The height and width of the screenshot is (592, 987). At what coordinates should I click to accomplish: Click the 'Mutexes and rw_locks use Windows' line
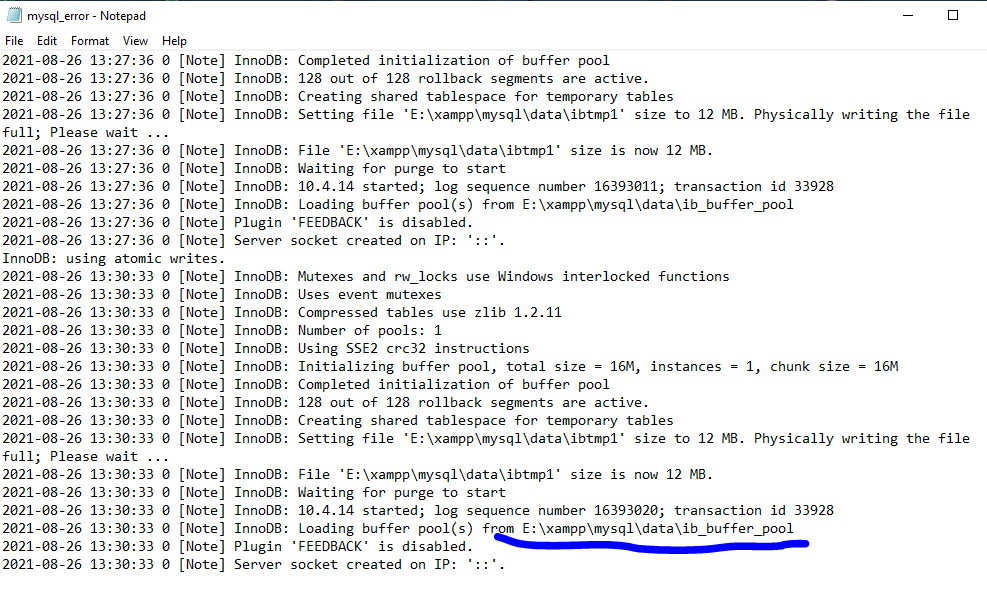pyautogui.click(x=366, y=276)
